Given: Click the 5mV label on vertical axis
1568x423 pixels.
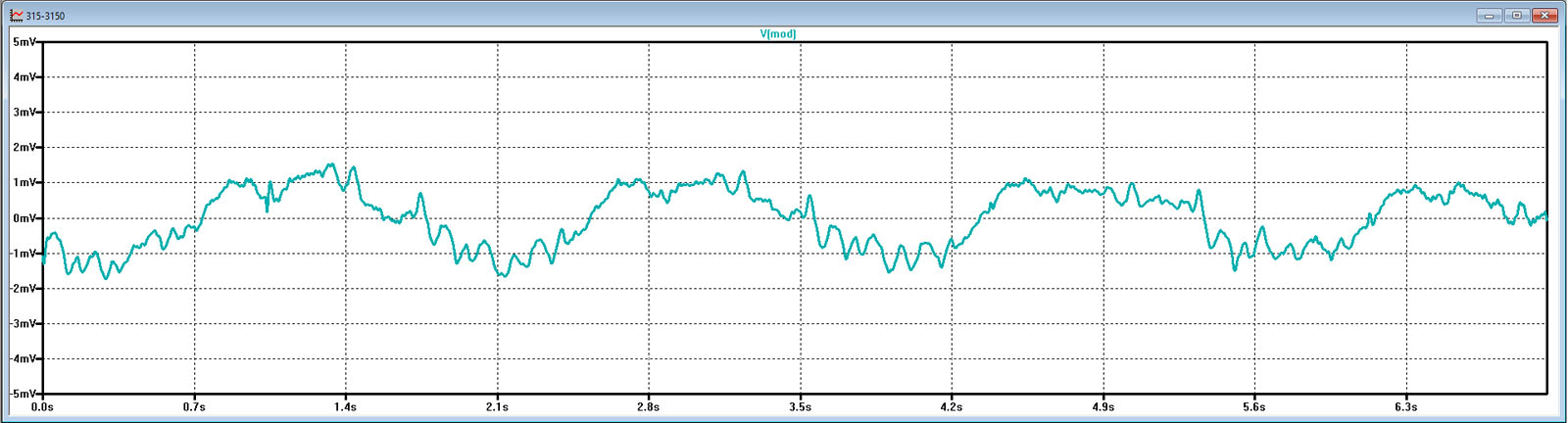Looking at the screenshot, I should [x=24, y=42].
